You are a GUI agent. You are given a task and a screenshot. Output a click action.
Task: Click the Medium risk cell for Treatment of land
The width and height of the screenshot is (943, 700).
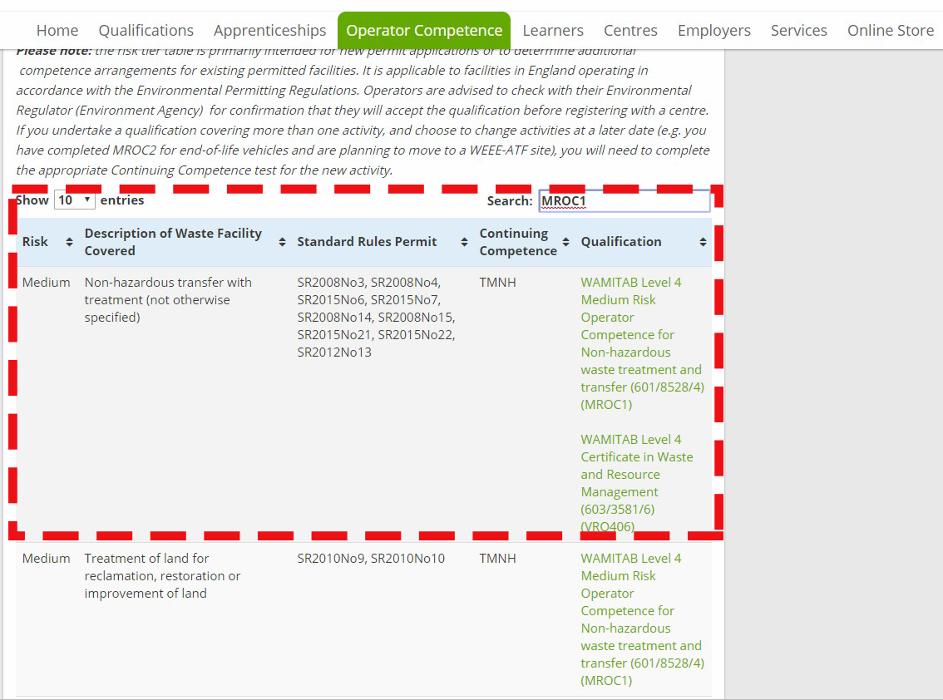tap(46, 558)
